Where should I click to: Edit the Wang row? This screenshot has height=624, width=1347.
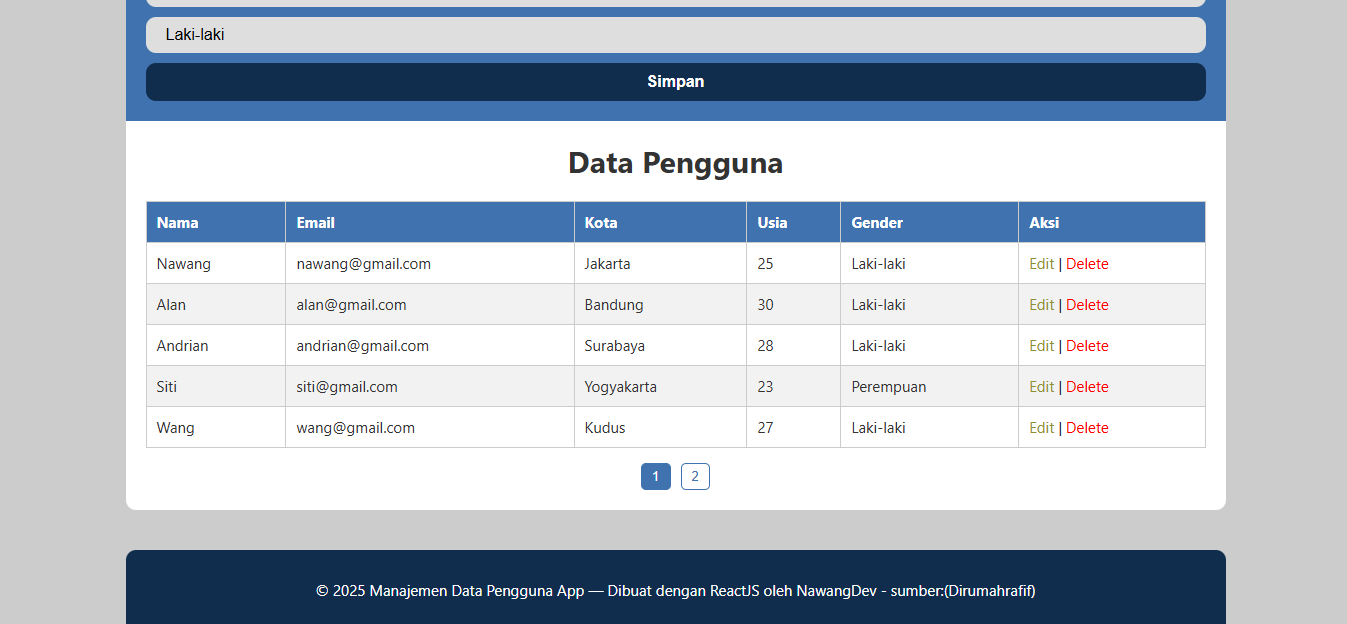[1041, 428]
